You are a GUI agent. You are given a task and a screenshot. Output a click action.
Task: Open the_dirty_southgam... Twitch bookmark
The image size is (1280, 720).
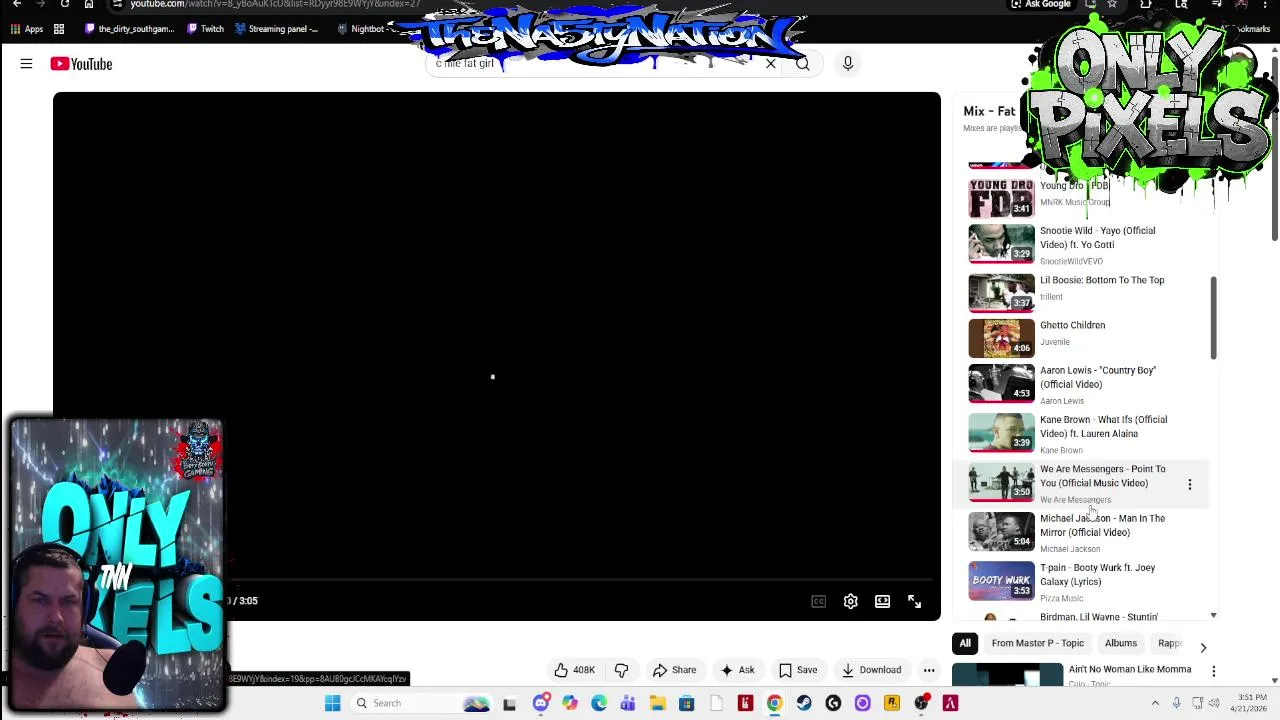130,29
